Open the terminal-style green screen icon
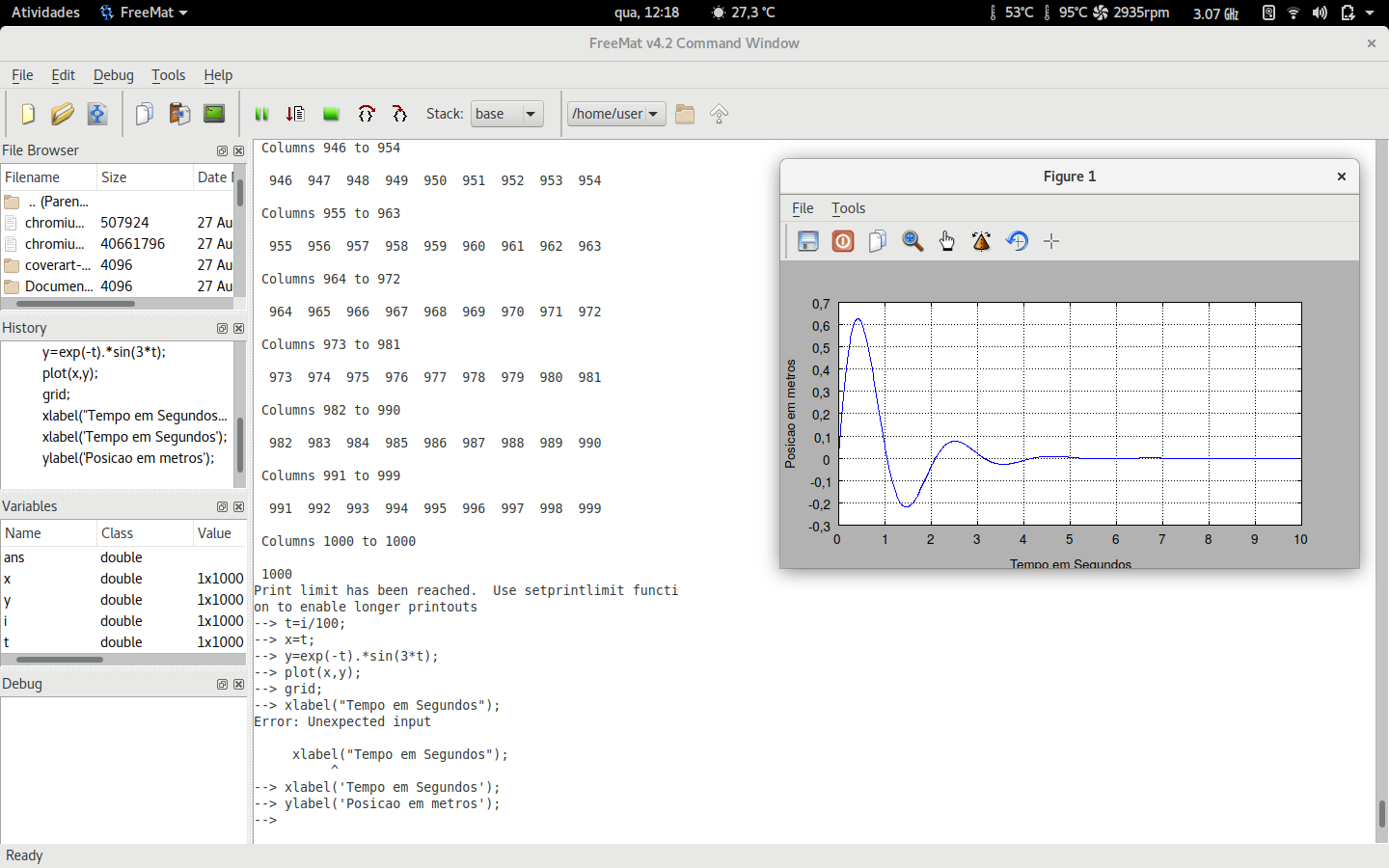This screenshot has height=868, width=1389. pyautogui.click(x=214, y=114)
